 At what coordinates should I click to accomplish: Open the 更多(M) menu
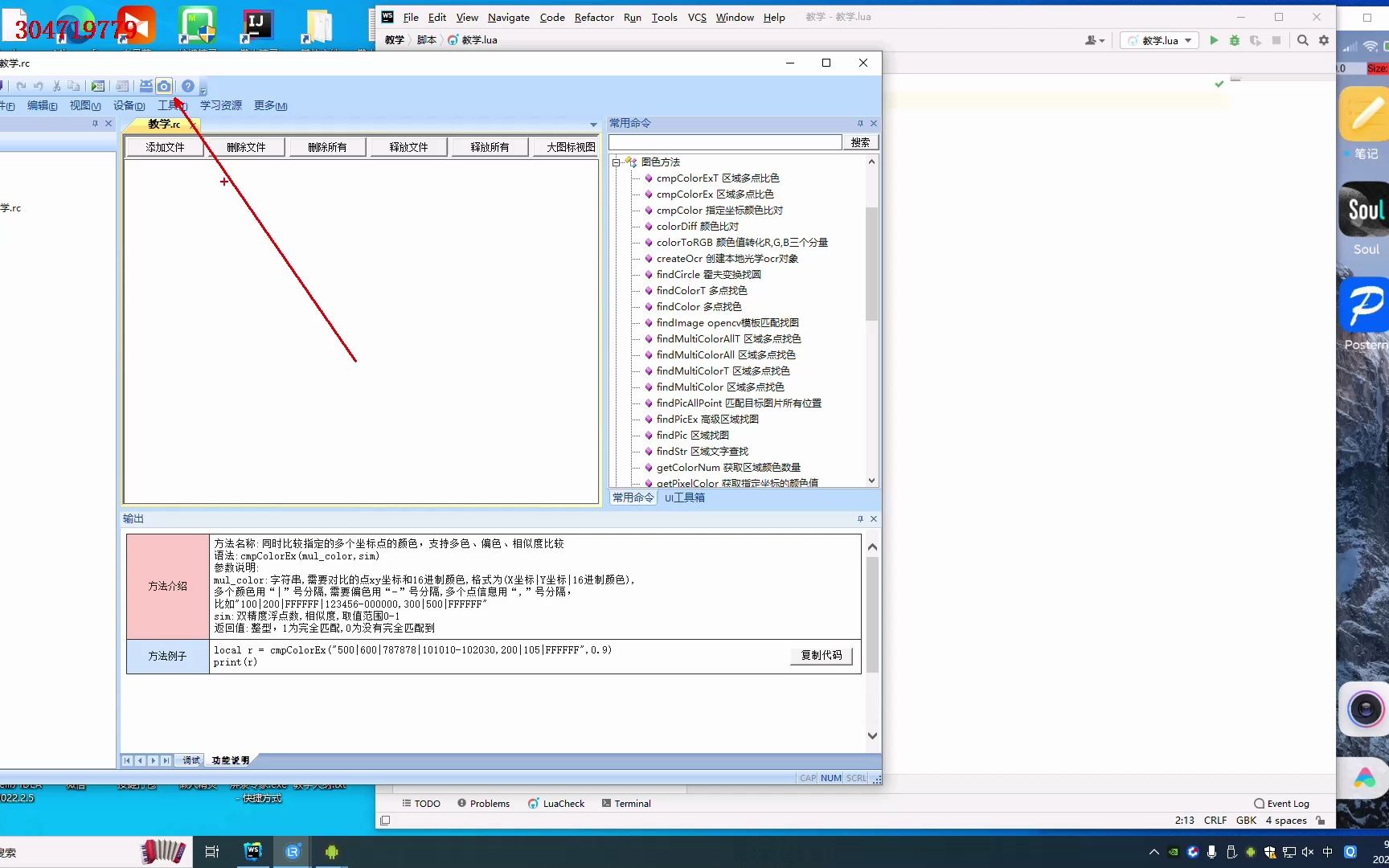point(270,105)
